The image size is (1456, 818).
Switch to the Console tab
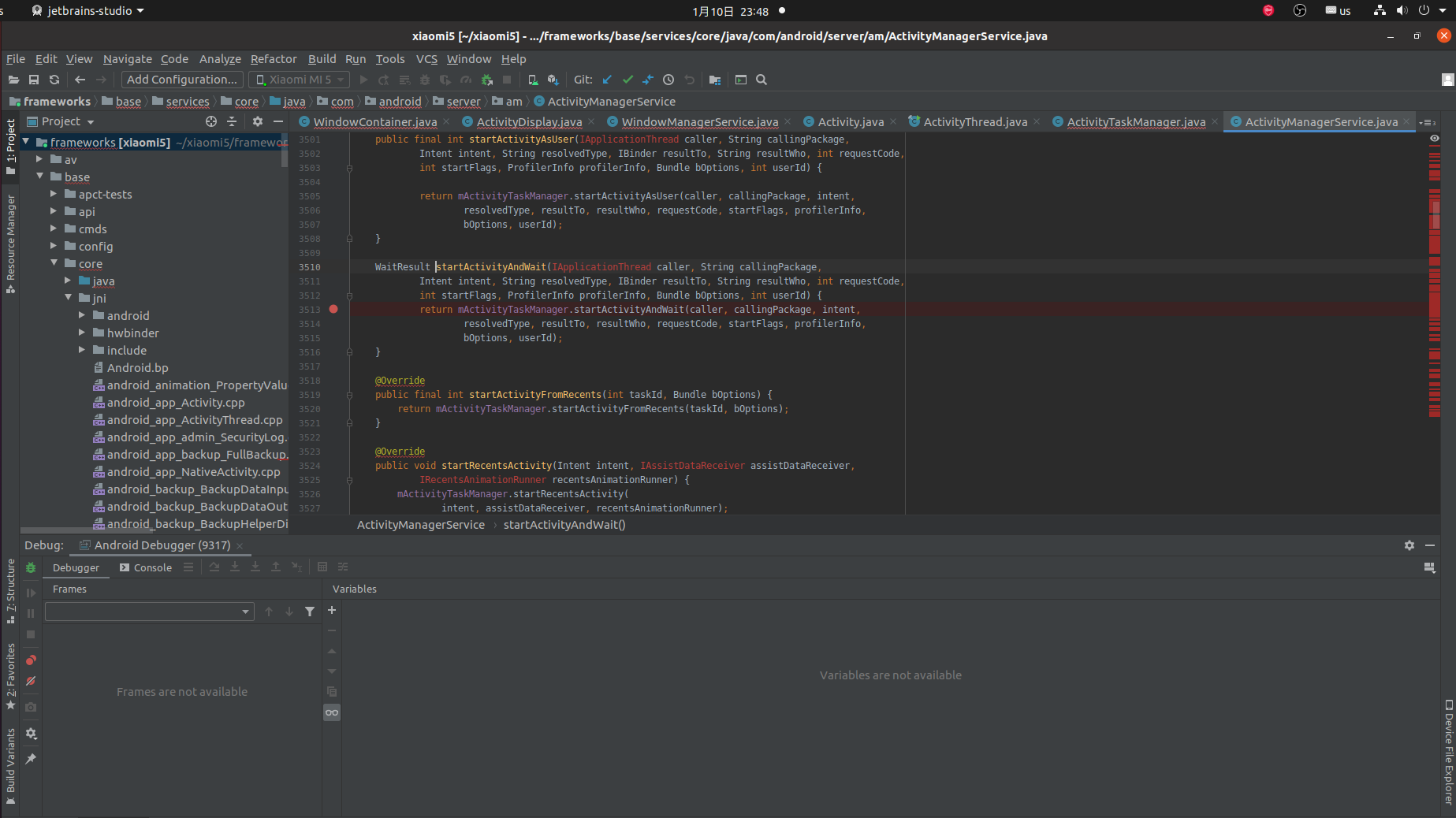click(152, 567)
